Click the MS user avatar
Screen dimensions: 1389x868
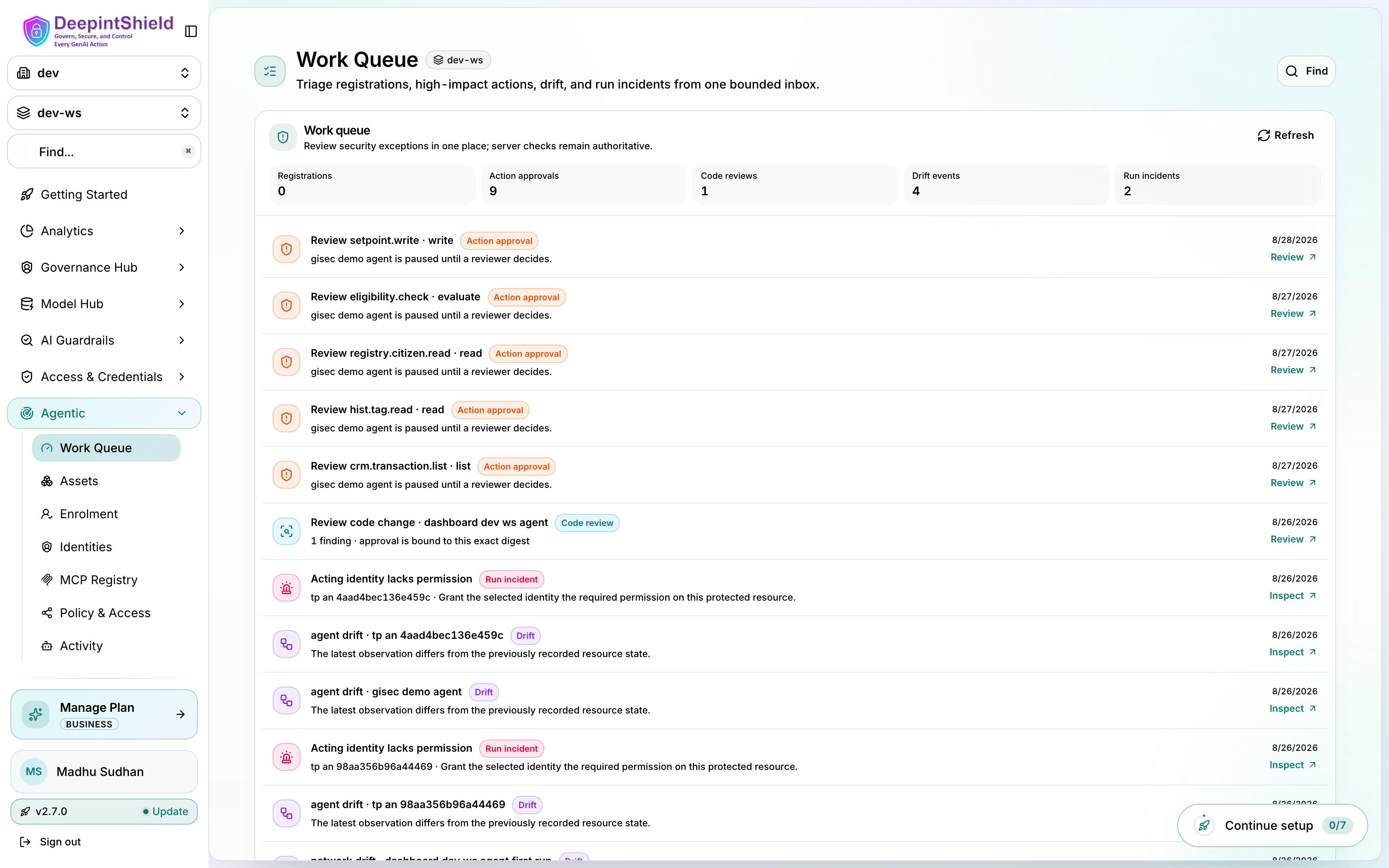pos(34,772)
